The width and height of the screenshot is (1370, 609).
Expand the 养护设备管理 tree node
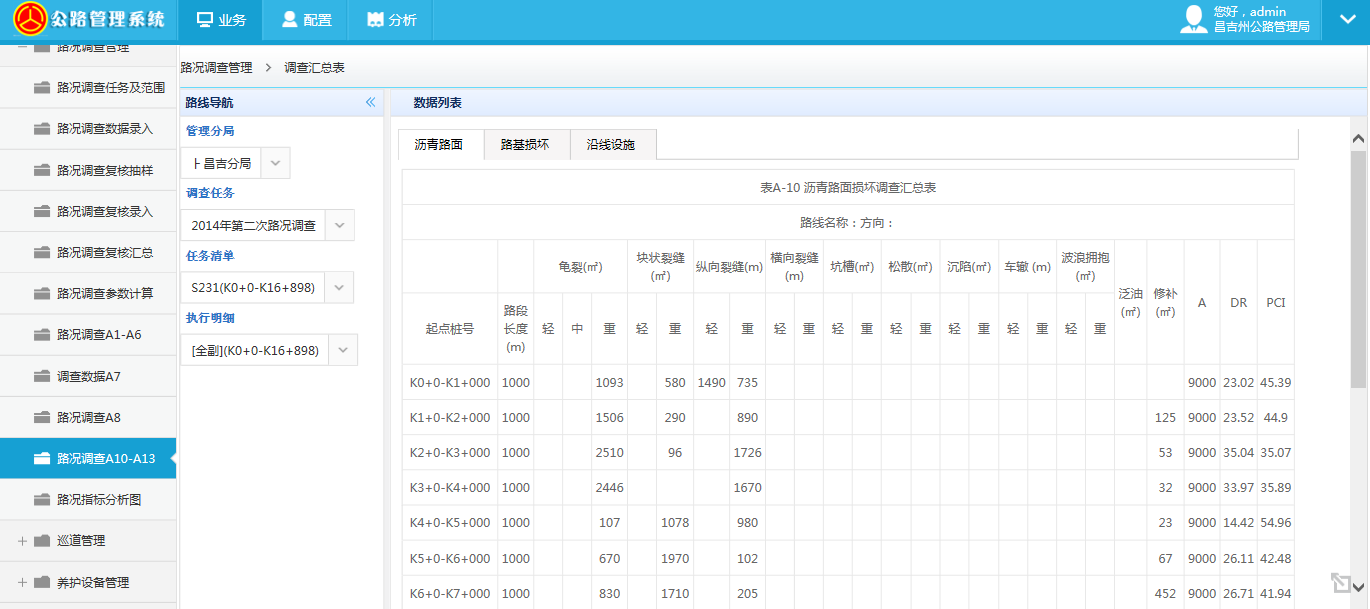[x=22, y=583]
